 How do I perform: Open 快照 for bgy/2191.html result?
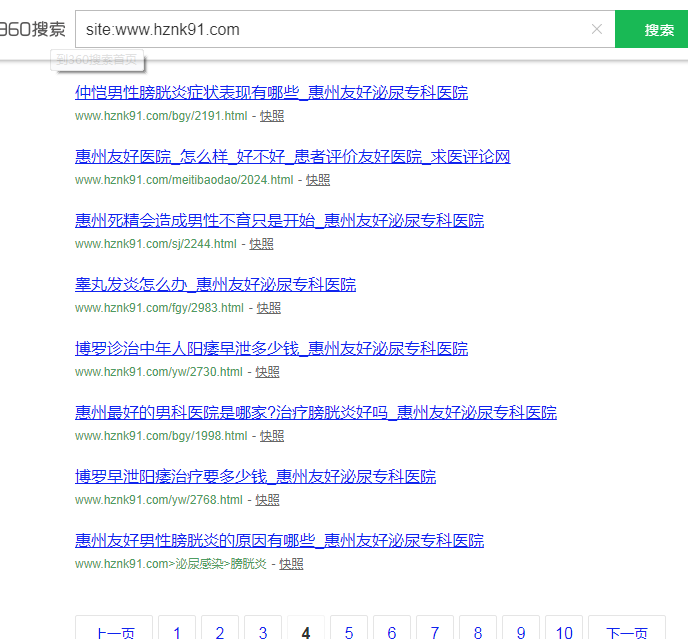click(272, 116)
